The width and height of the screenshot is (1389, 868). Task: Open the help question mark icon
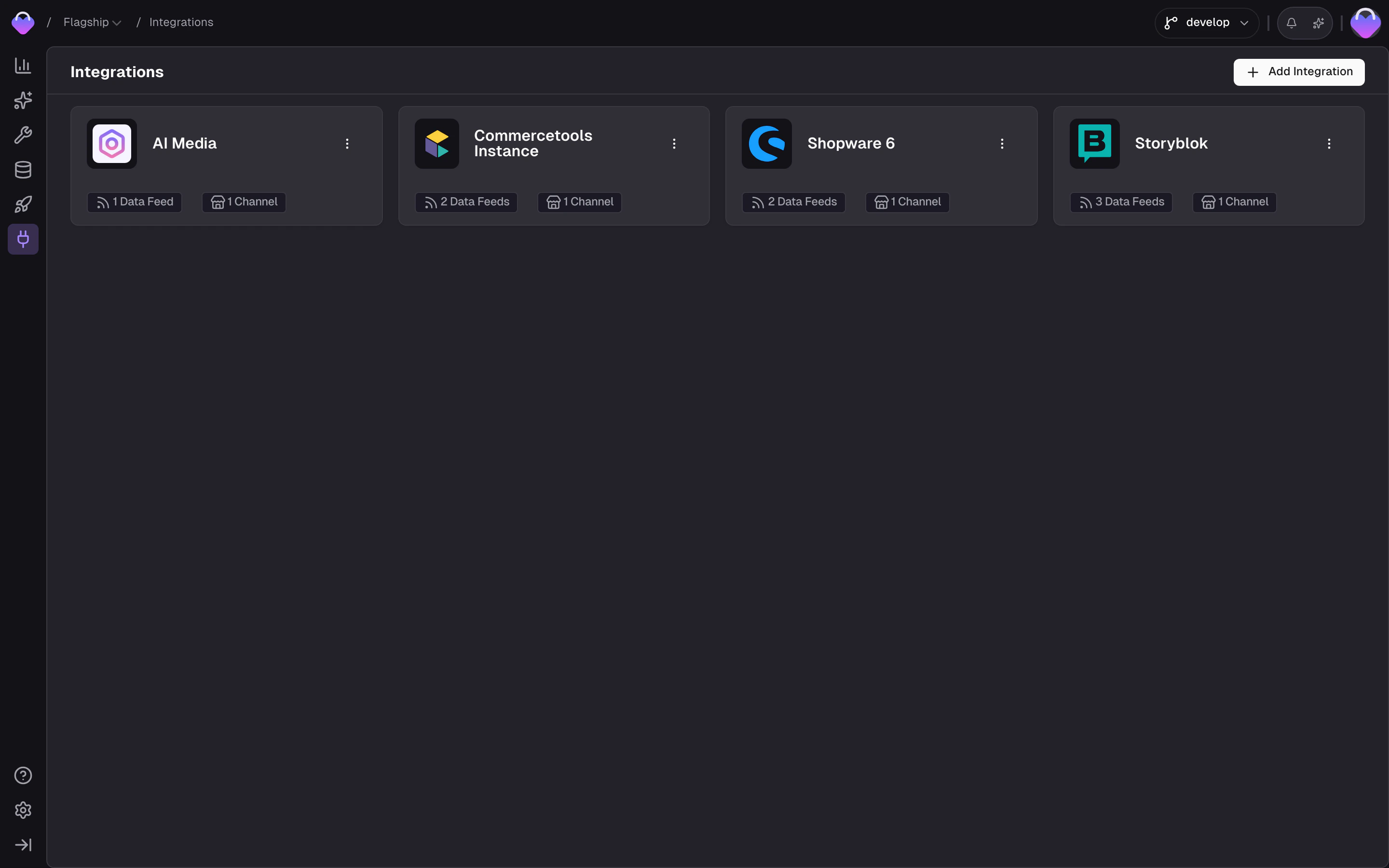(x=23, y=775)
